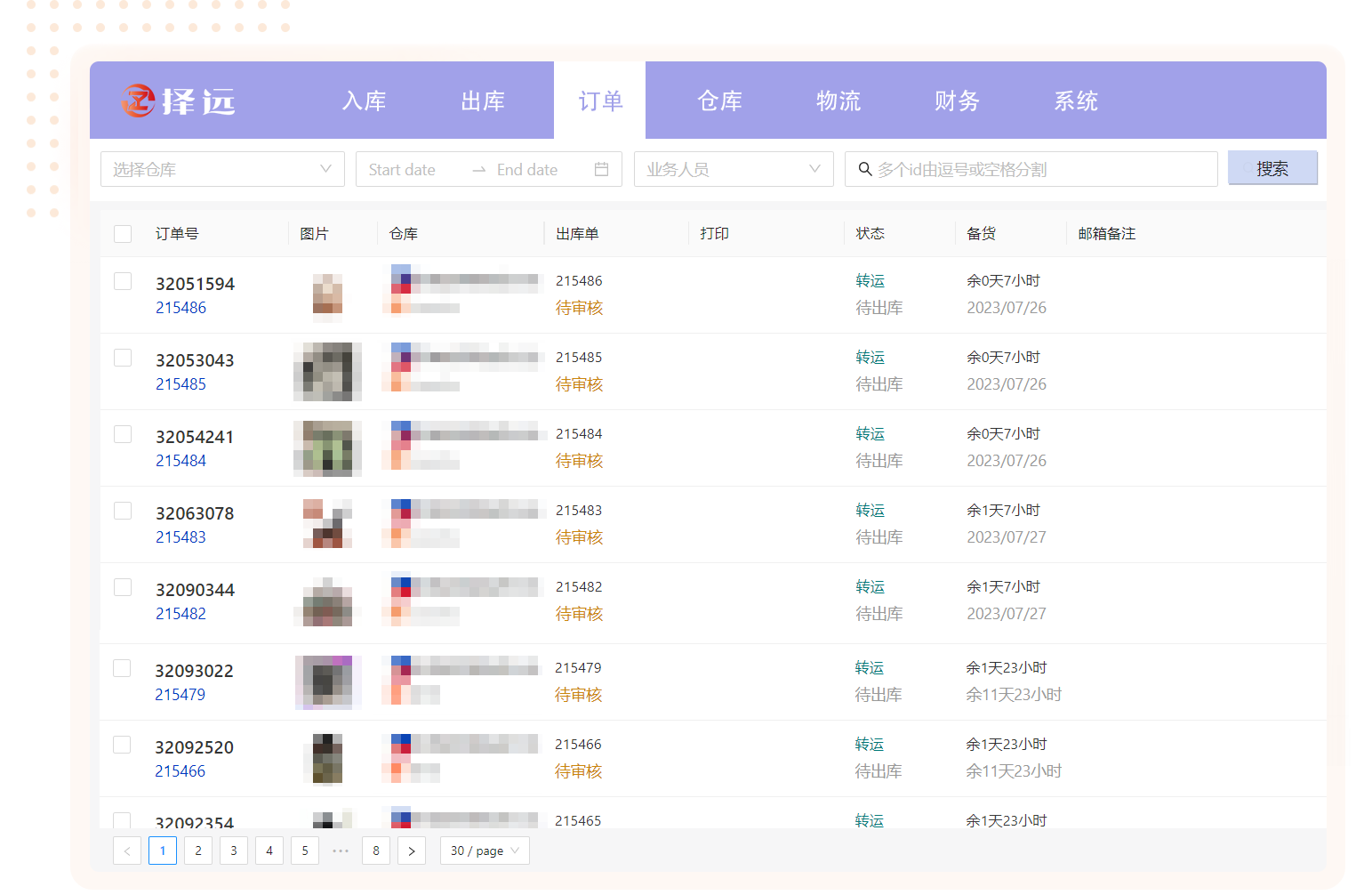
Task: Jump to page 8
Action: (376, 851)
